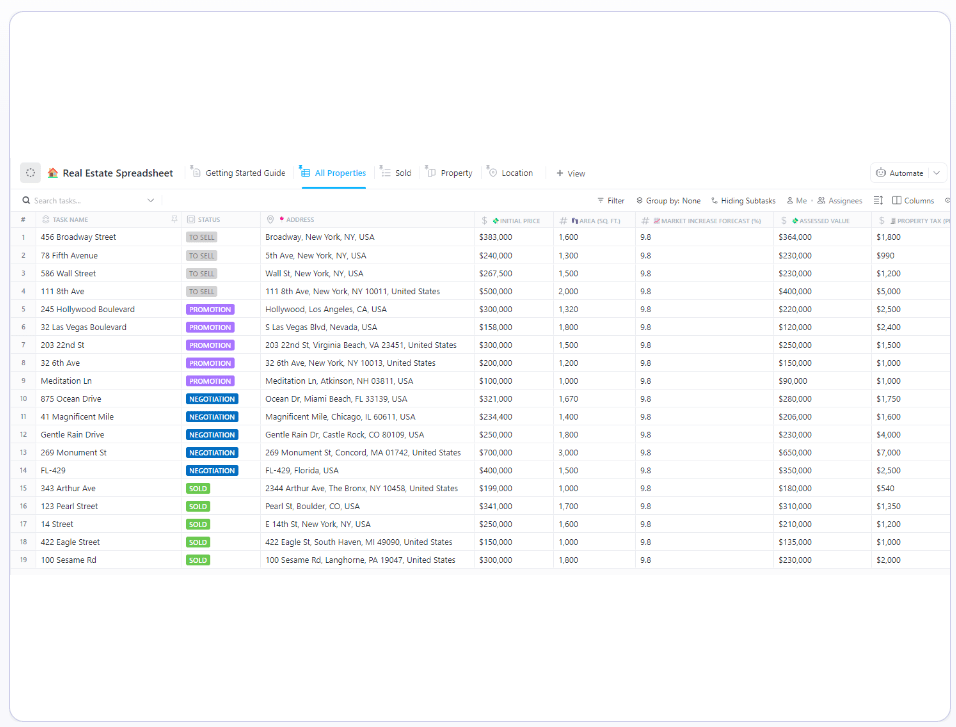Click the NEGOTIATION label for 41 Magnificent Mile
Image resolution: width=956 pixels, height=727 pixels.
click(x=212, y=417)
